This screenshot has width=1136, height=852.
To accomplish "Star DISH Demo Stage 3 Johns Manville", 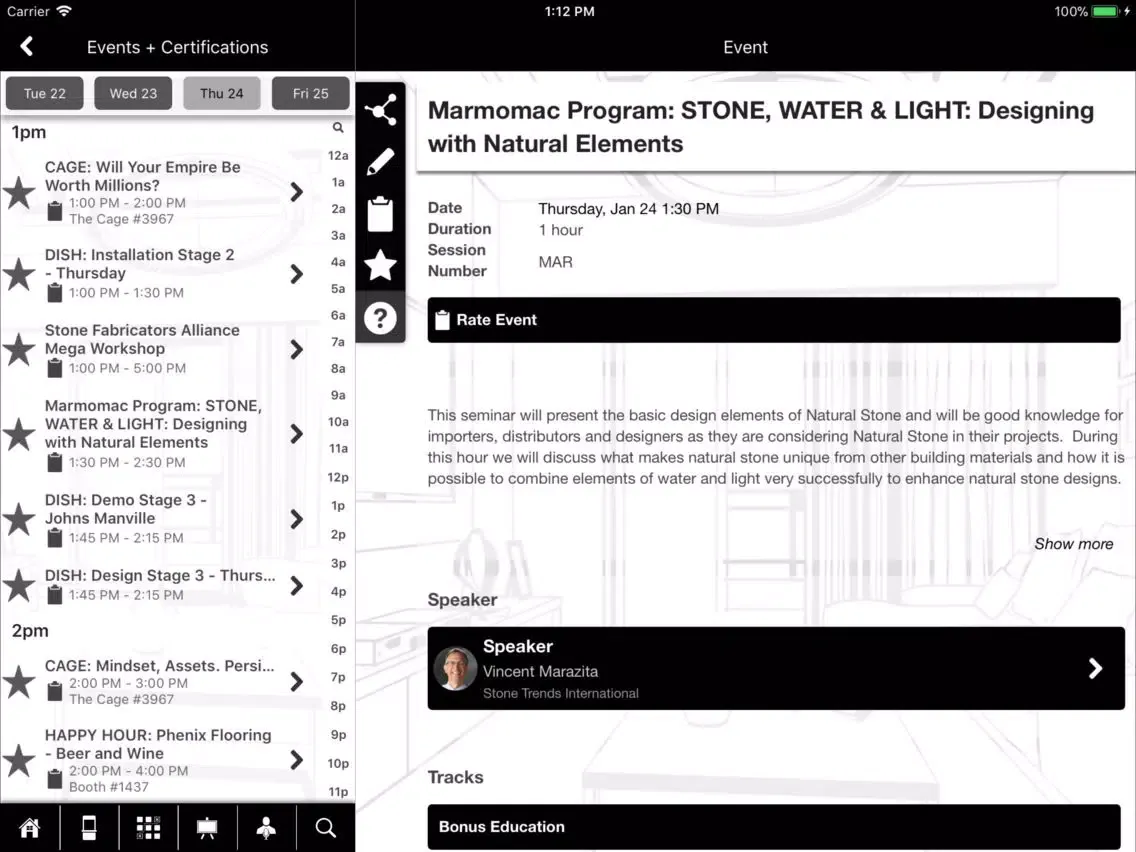I will [19, 519].
